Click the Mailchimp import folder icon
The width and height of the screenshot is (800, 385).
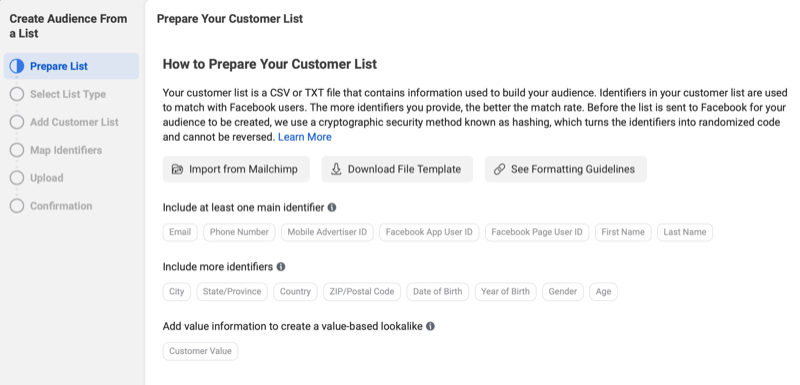click(177, 169)
